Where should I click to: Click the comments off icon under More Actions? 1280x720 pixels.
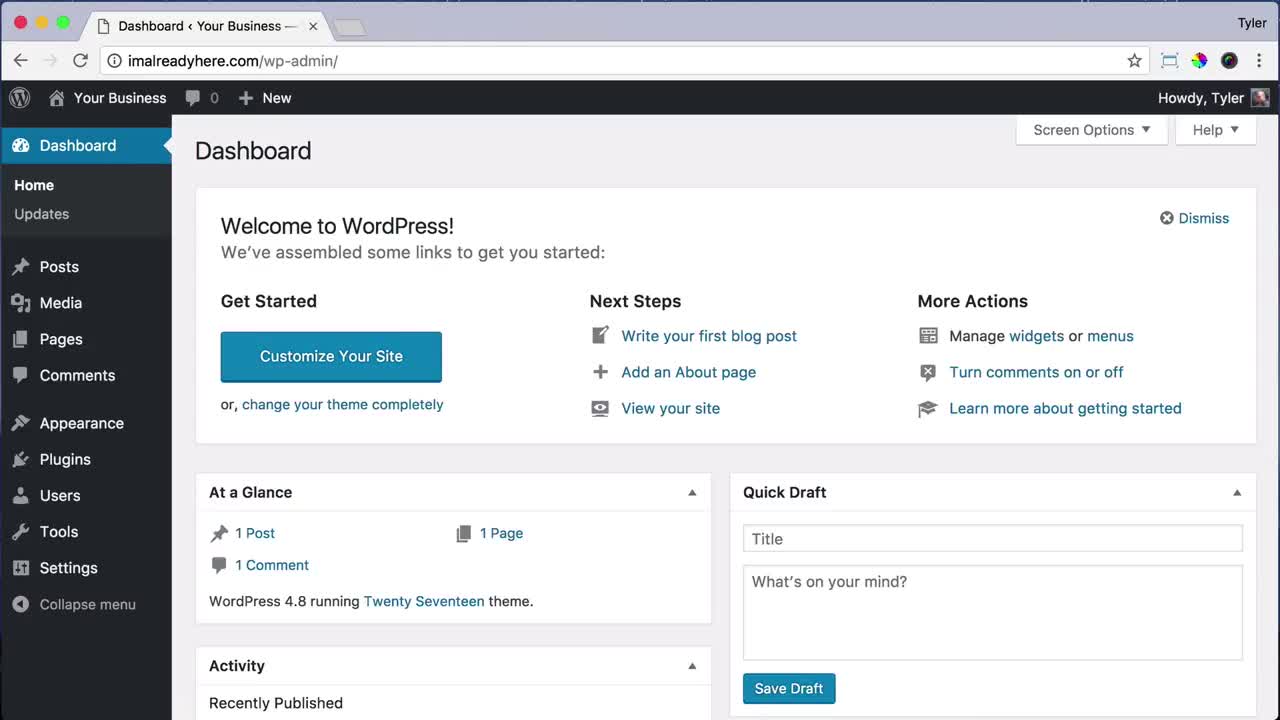coord(928,372)
